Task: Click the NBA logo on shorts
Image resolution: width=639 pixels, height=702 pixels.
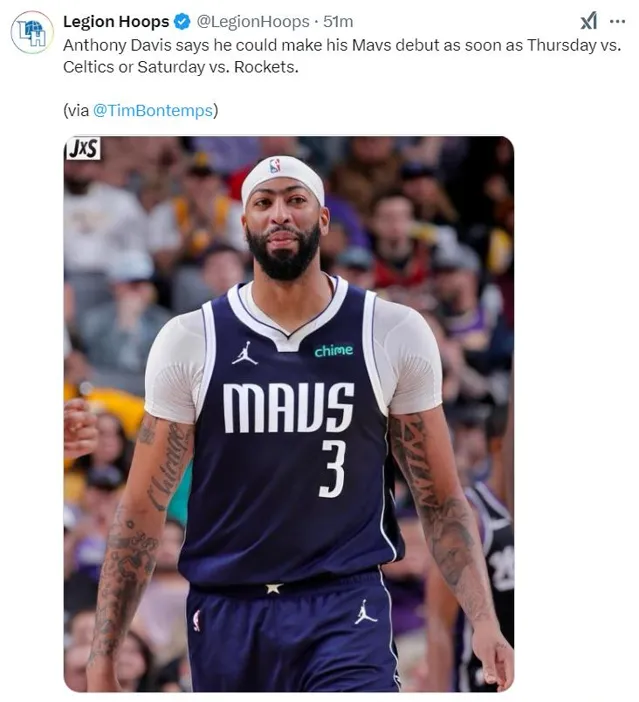Action: click(x=197, y=621)
